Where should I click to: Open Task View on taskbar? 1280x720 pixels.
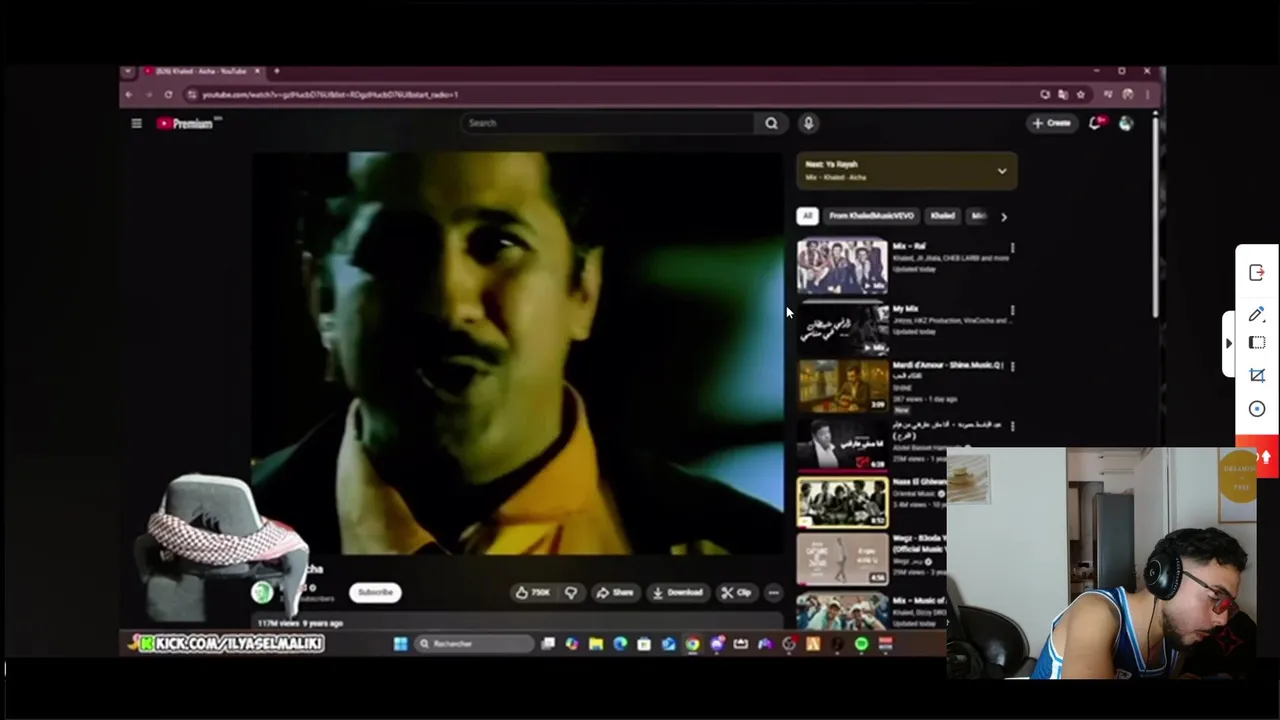tap(548, 644)
